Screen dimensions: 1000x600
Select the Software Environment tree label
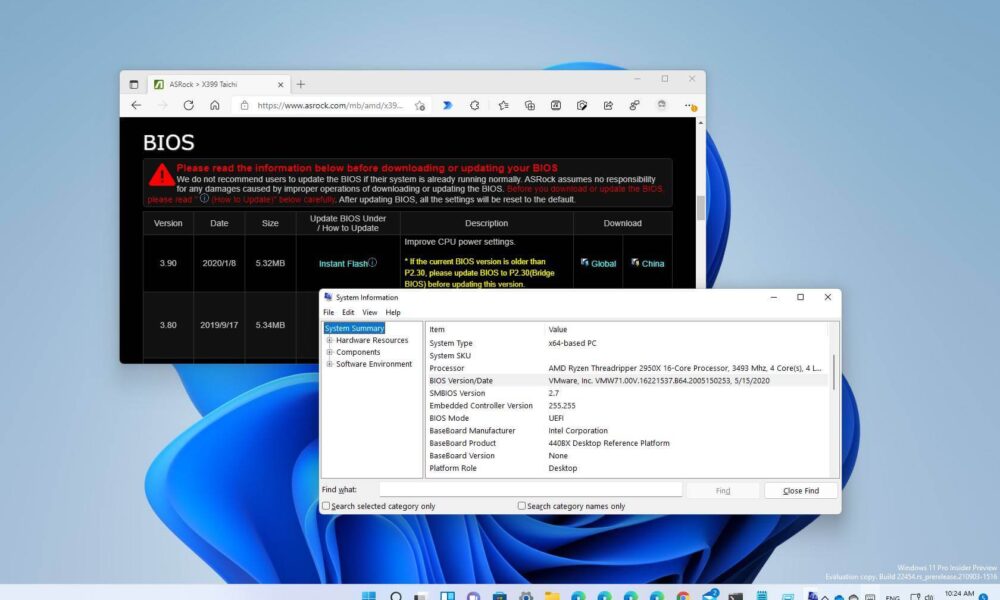coord(374,364)
